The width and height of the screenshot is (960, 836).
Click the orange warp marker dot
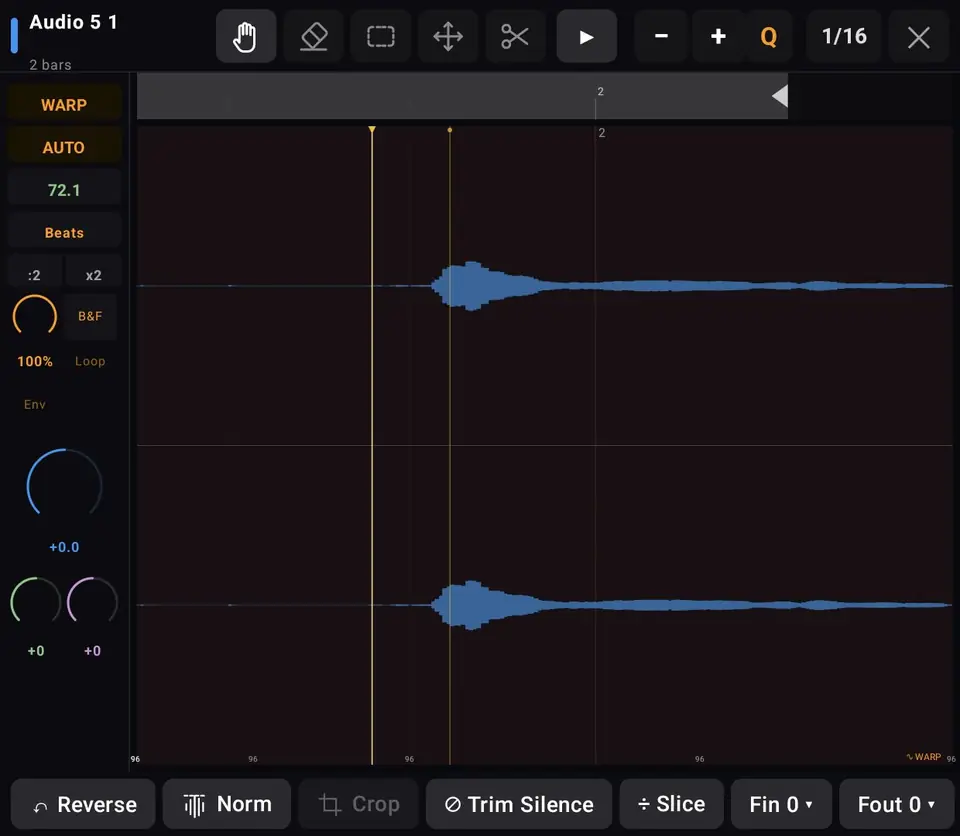(x=450, y=130)
